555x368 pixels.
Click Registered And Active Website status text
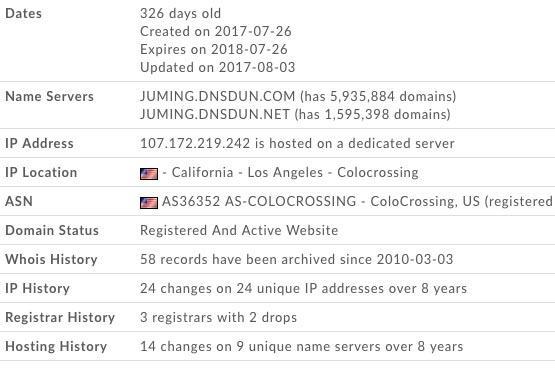(239, 230)
